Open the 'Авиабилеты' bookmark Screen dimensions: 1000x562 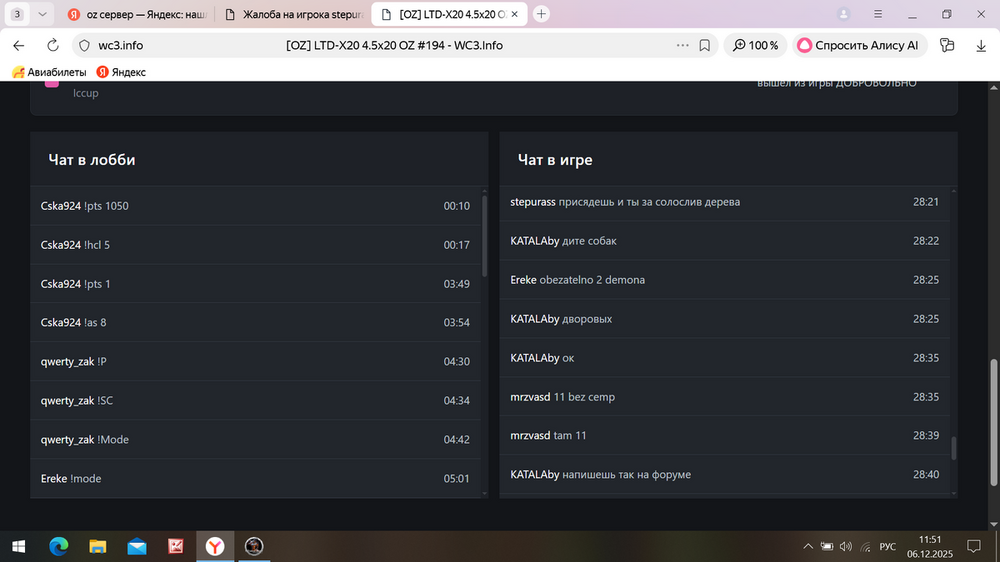(x=49, y=72)
